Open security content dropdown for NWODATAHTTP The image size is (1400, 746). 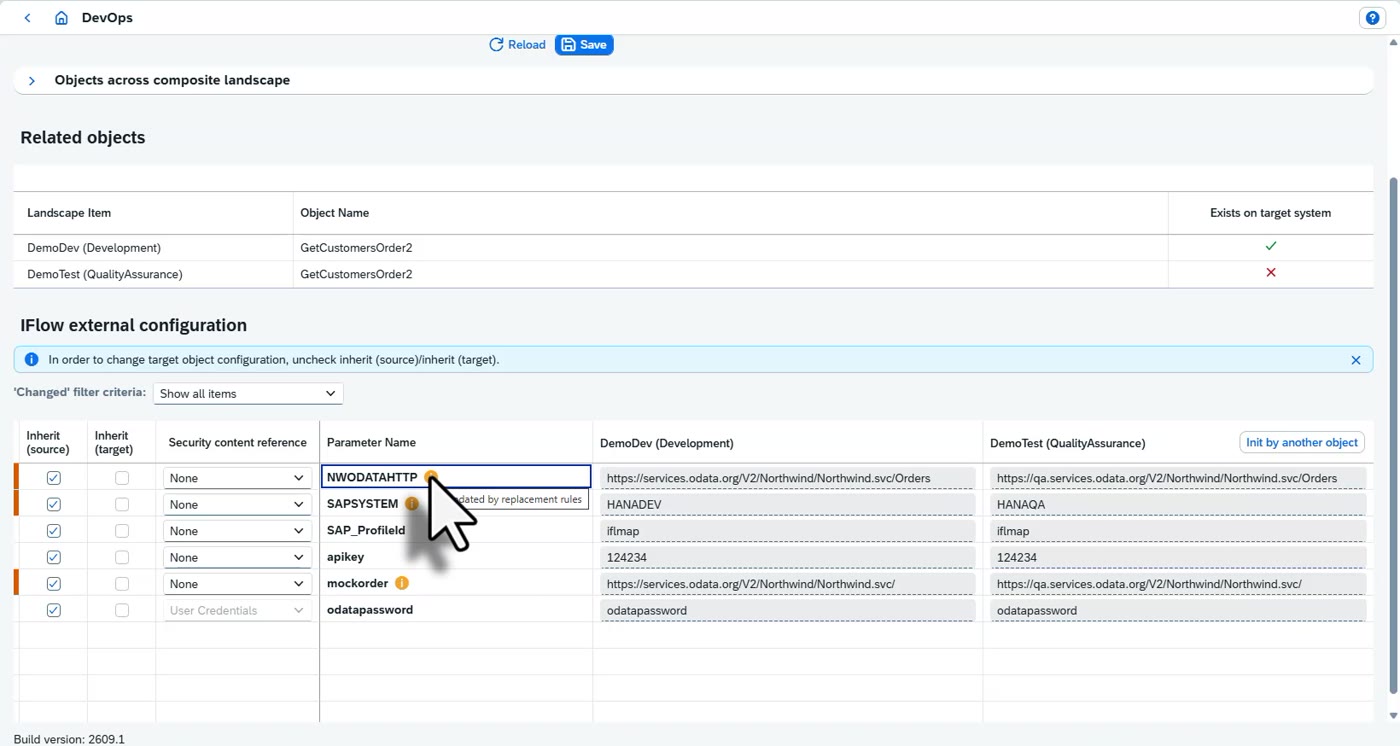tap(237, 478)
